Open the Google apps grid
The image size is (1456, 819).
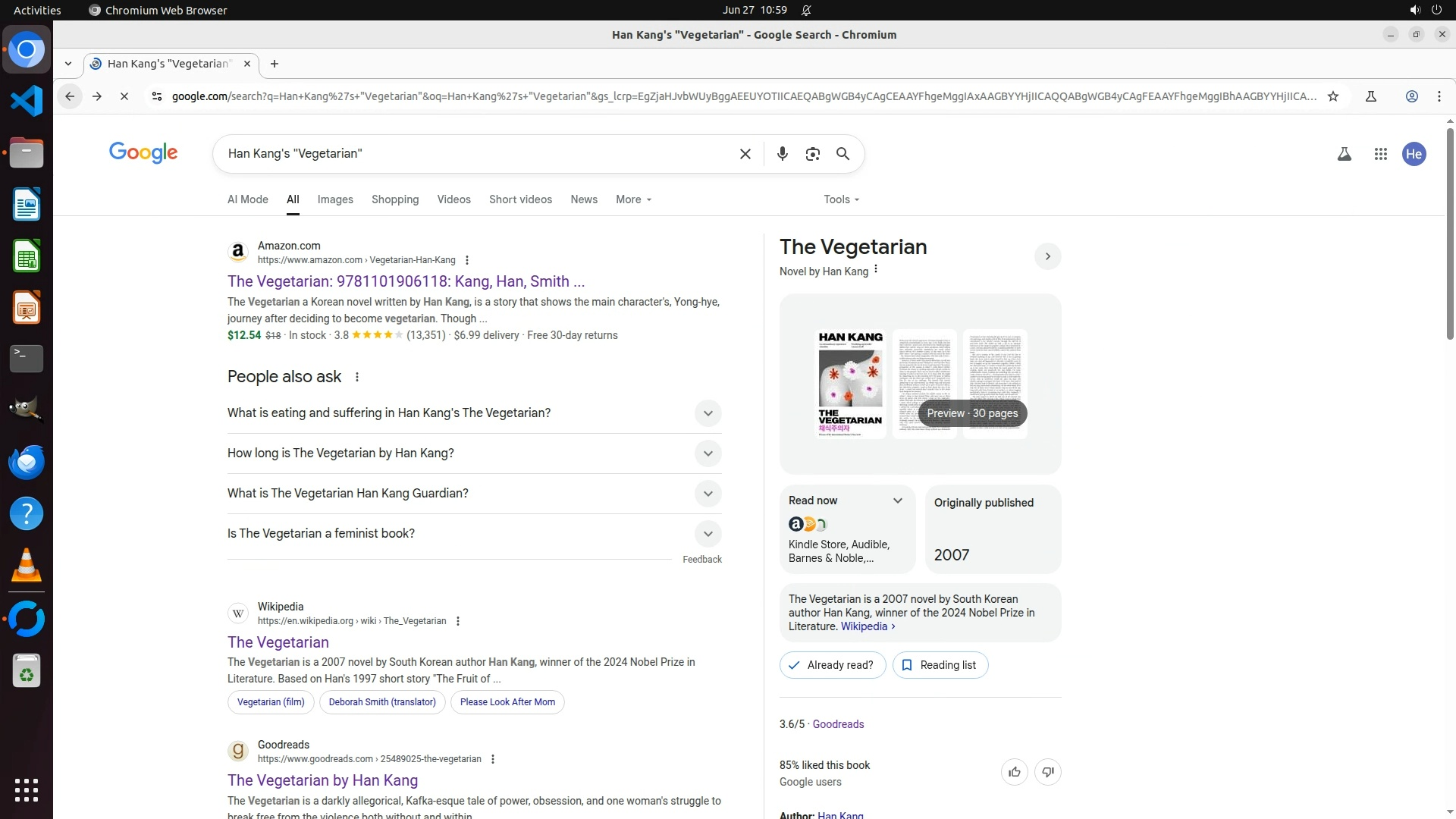pos(1380,154)
